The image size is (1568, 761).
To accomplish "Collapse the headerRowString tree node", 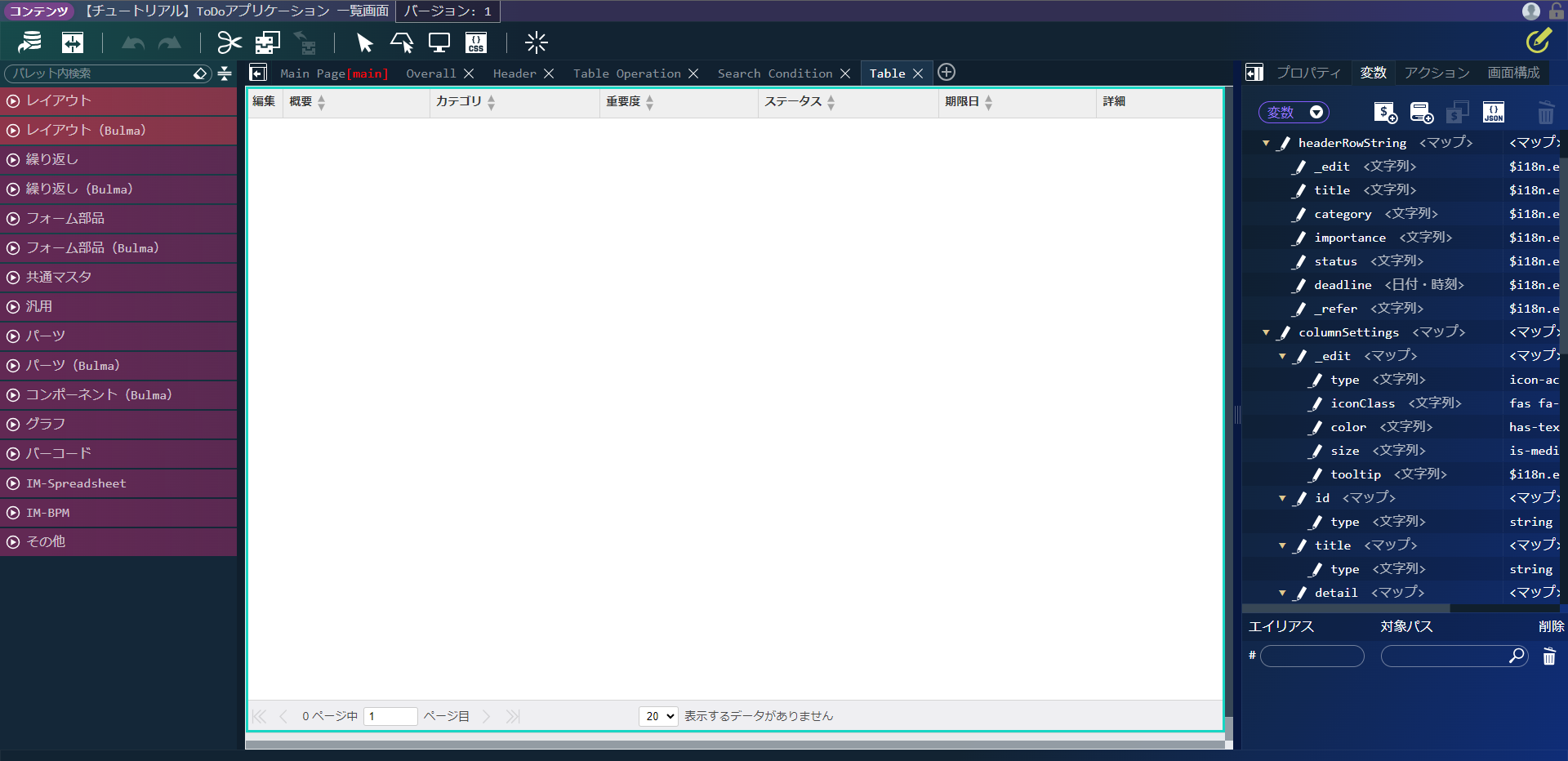I will (x=1266, y=143).
